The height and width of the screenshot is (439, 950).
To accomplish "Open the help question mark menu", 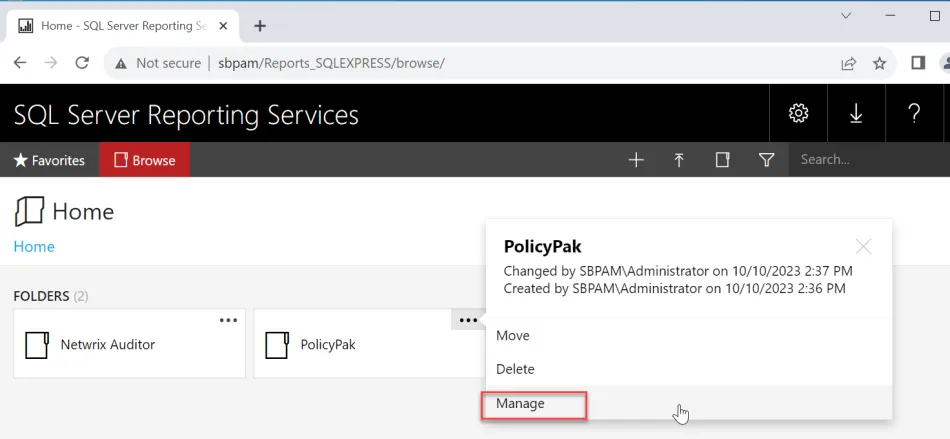I will click(x=914, y=113).
